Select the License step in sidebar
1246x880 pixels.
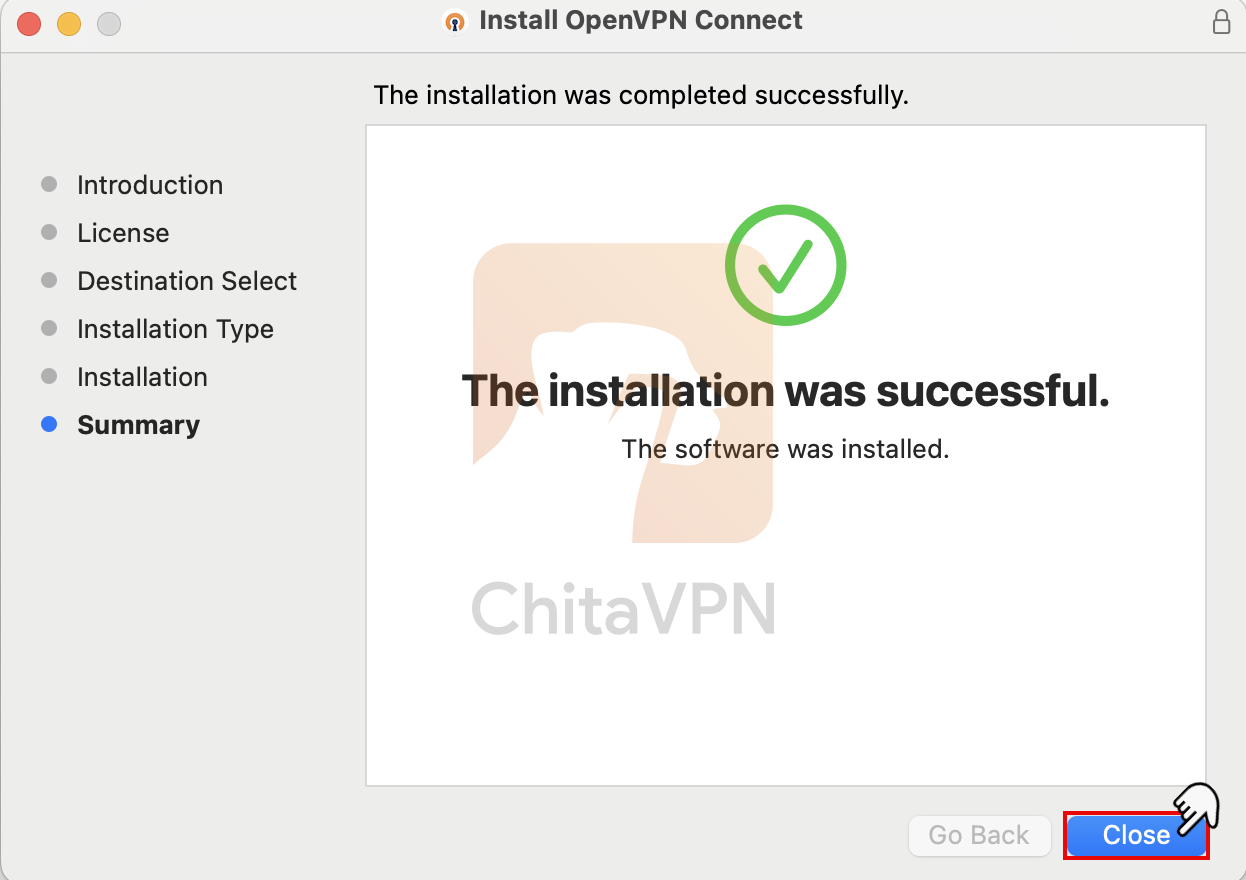[123, 233]
